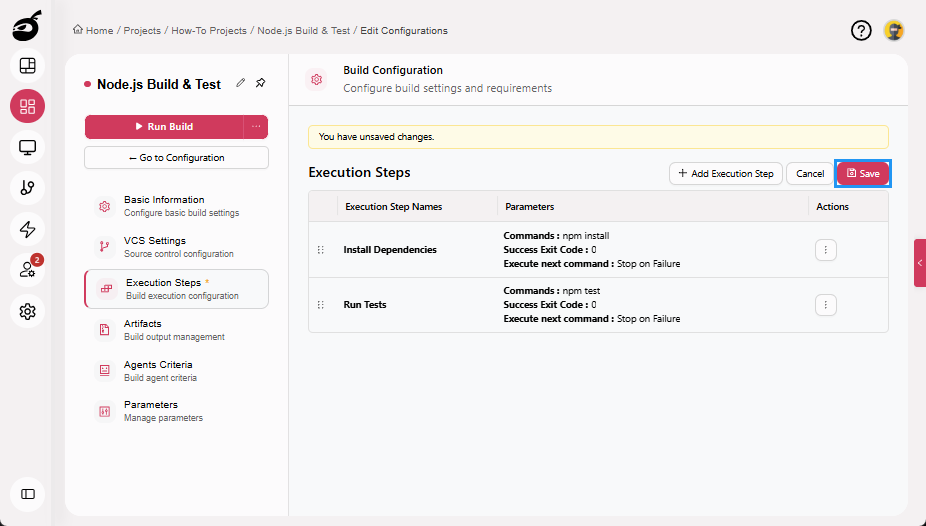
Task: Click 'Commands : npm install' text
Action: 556,236
